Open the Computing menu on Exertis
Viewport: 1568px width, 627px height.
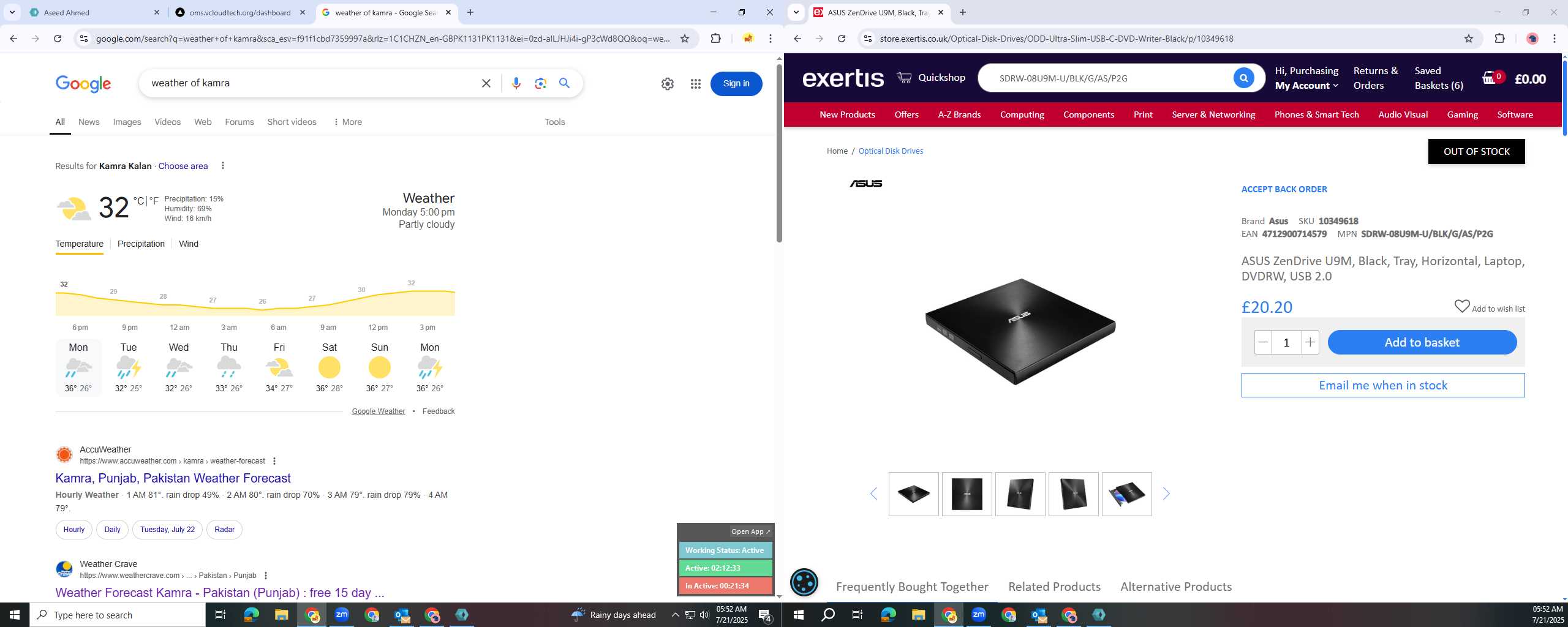pos(1022,115)
